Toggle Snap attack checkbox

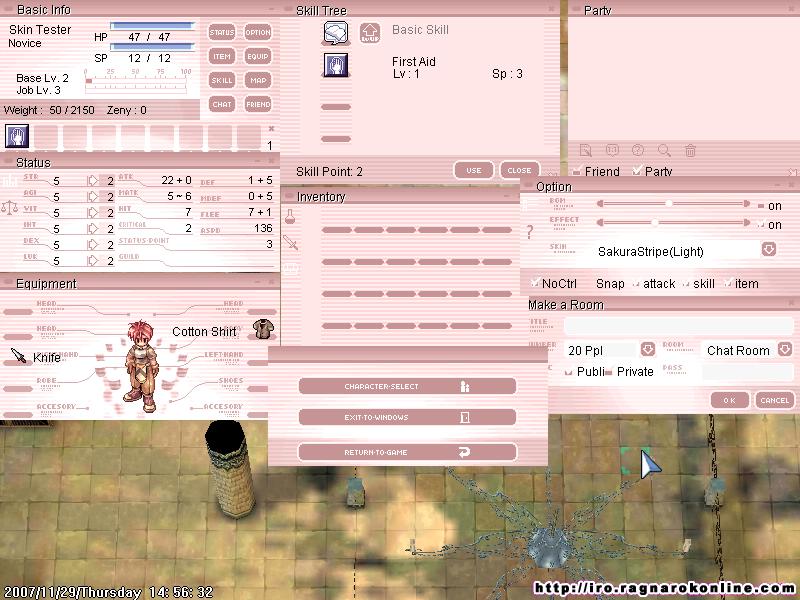(636, 284)
